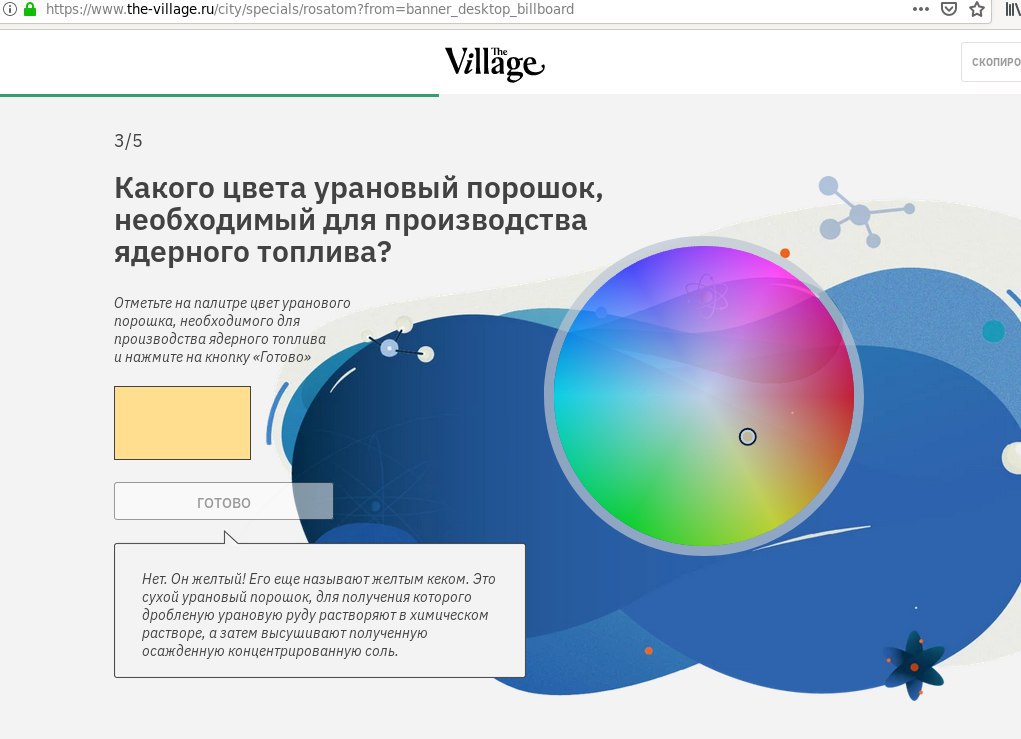
Task: Click the URL text in address bar
Action: pyautogui.click(x=310, y=9)
